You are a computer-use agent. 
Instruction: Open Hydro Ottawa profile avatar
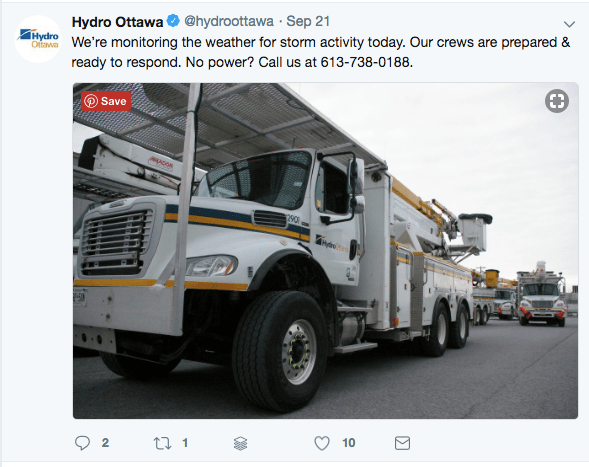38,39
